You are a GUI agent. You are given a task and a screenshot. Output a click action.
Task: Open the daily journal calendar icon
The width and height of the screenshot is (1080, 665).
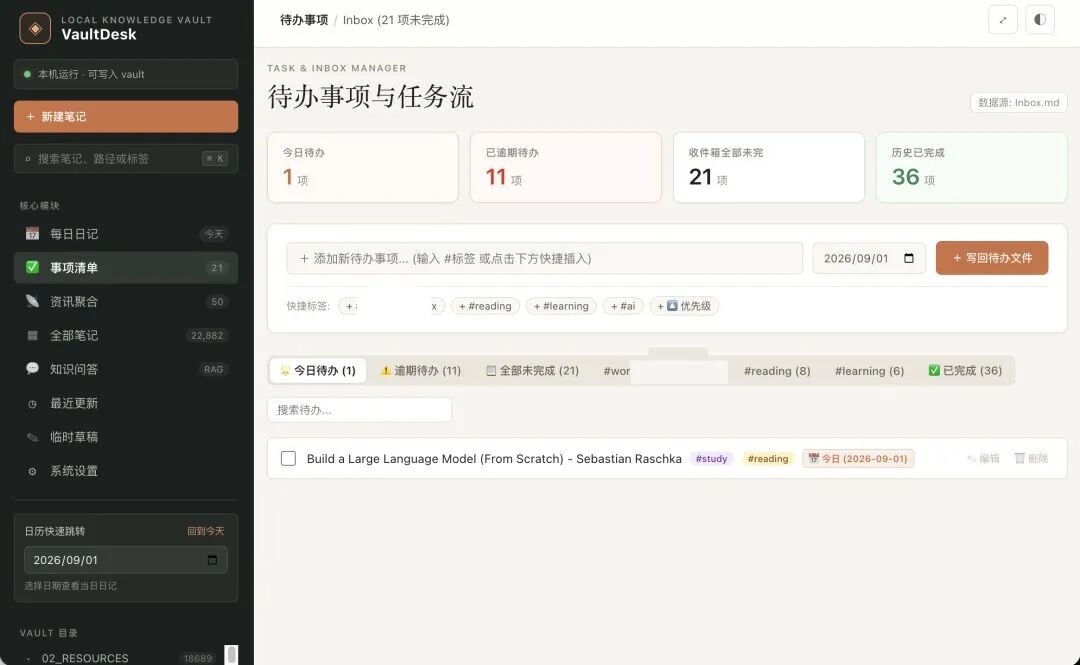[x=32, y=234]
